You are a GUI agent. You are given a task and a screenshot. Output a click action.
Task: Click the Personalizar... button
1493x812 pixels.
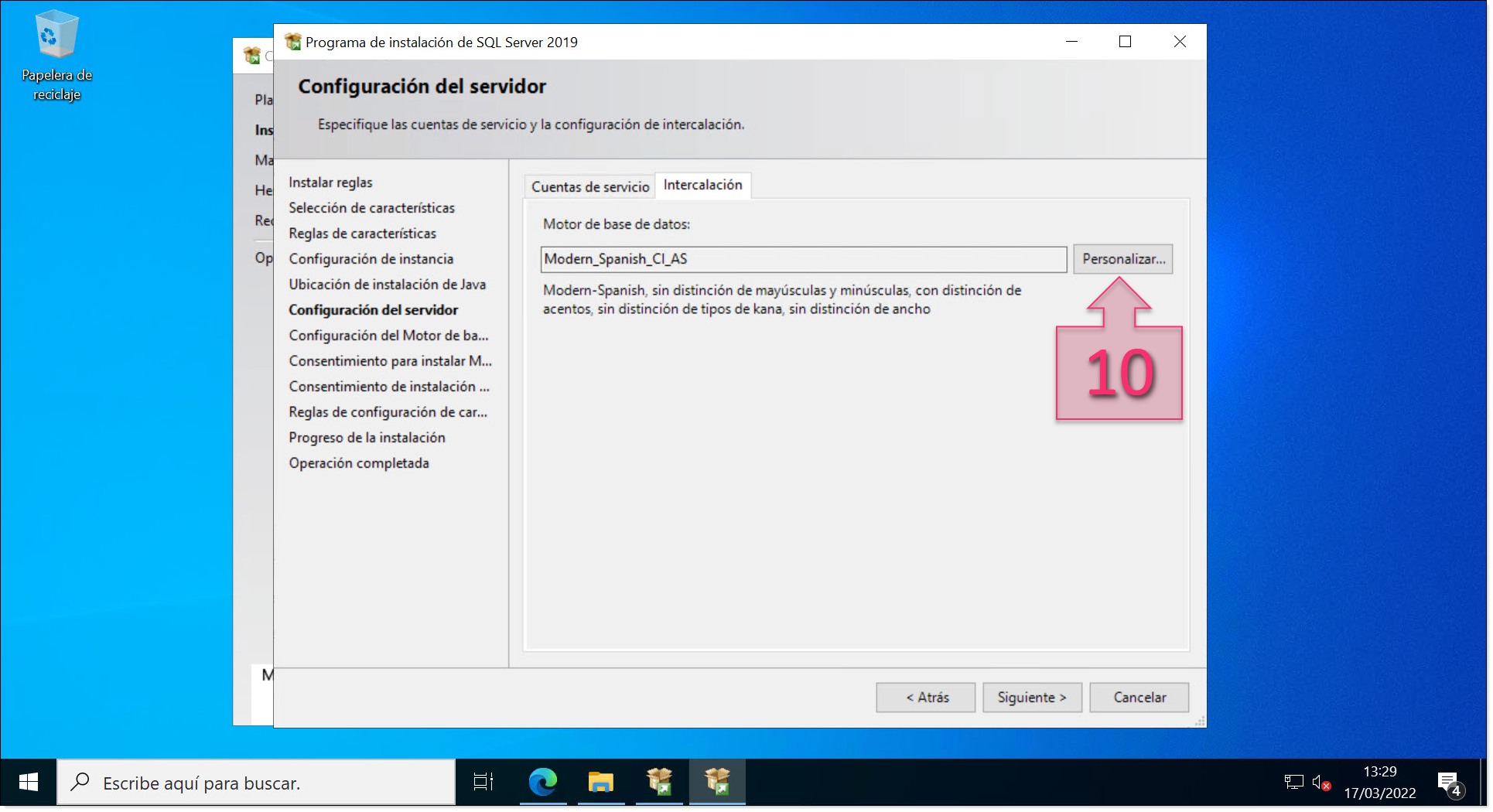pos(1123,259)
